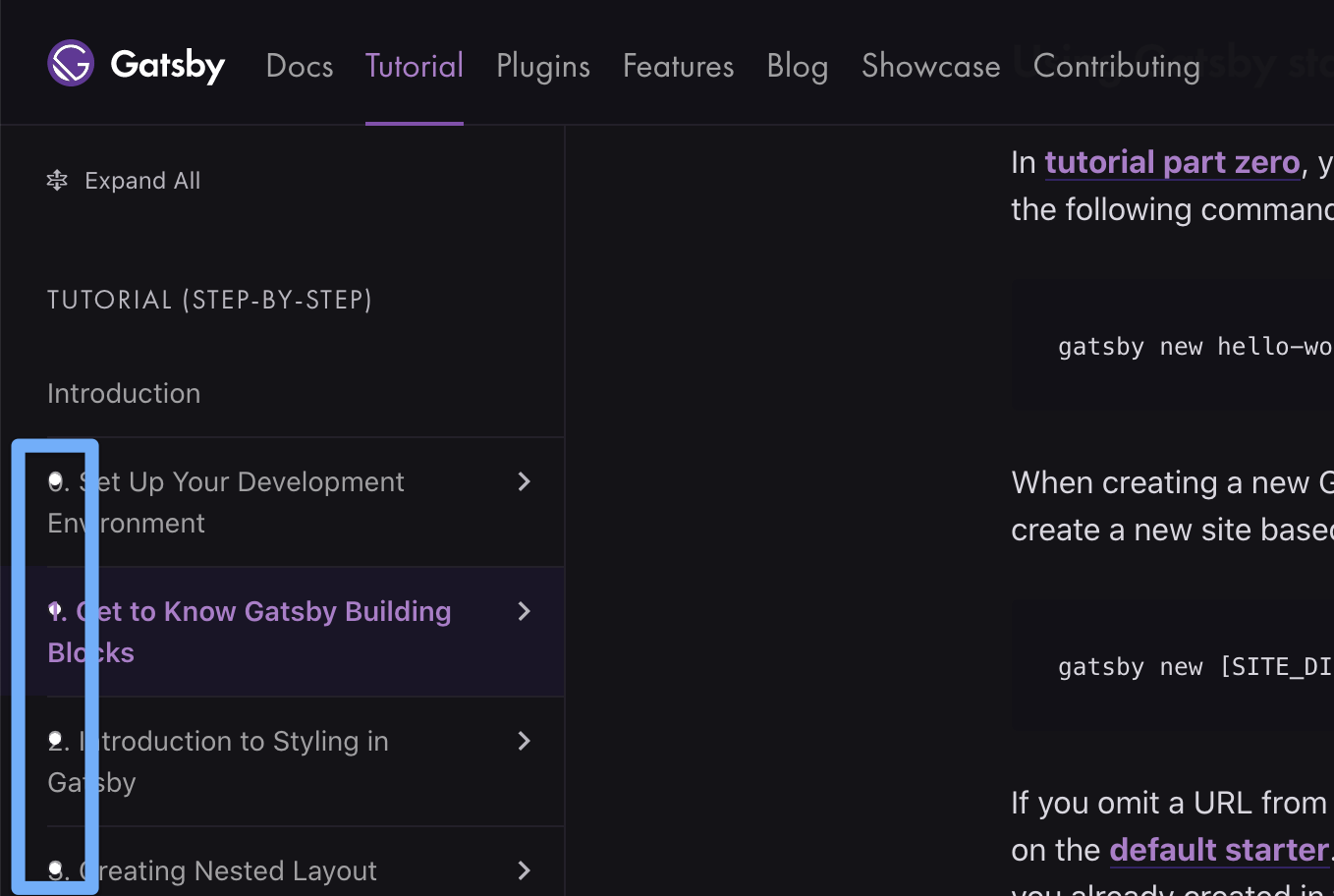Click the highlighted Get to Know Gatsby Building Blocks
This screenshot has width=1334, height=896.
(249, 631)
